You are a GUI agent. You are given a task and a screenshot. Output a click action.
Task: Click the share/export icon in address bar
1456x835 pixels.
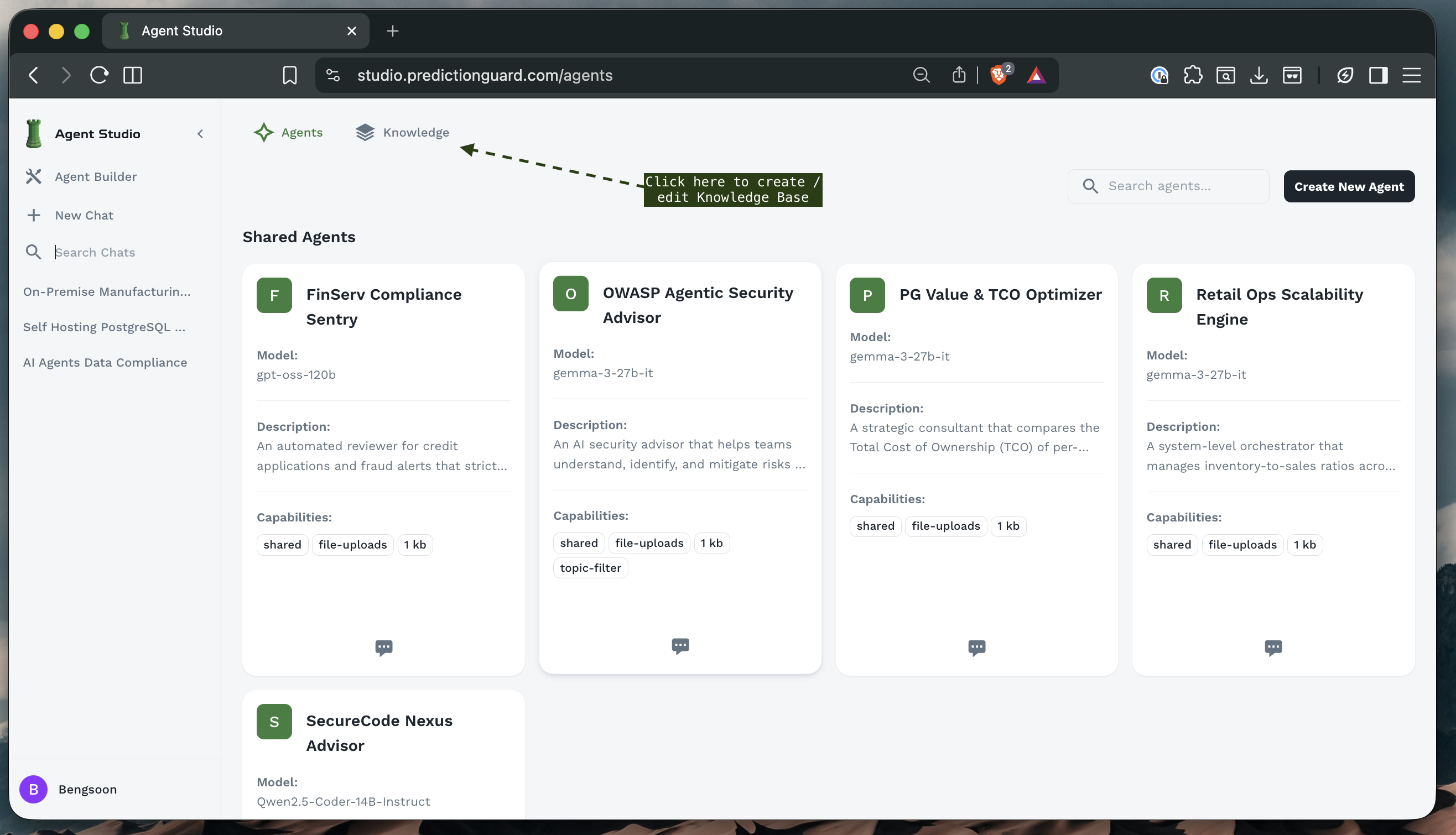[x=959, y=75]
